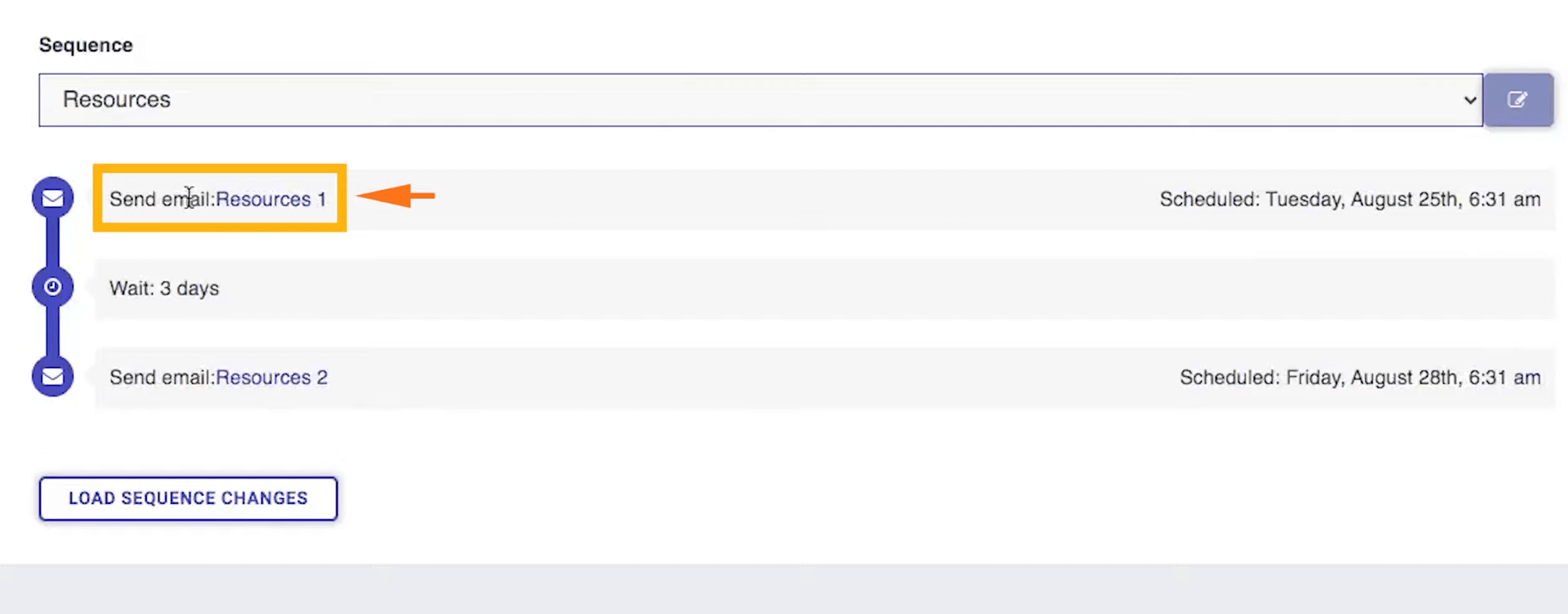The width and height of the screenshot is (1568, 614).
Task: Click the Sequence heading label
Action: tap(86, 45)
